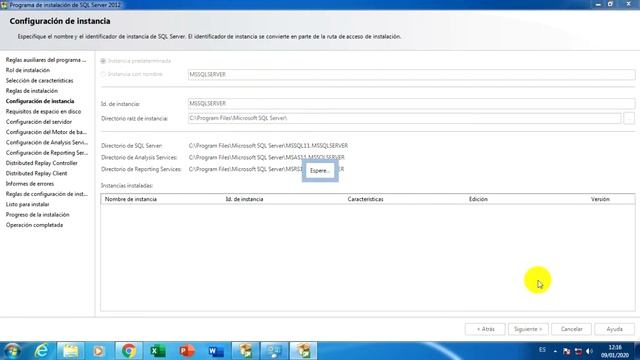Click the Atrás button
640x360 pixels.
485,329
